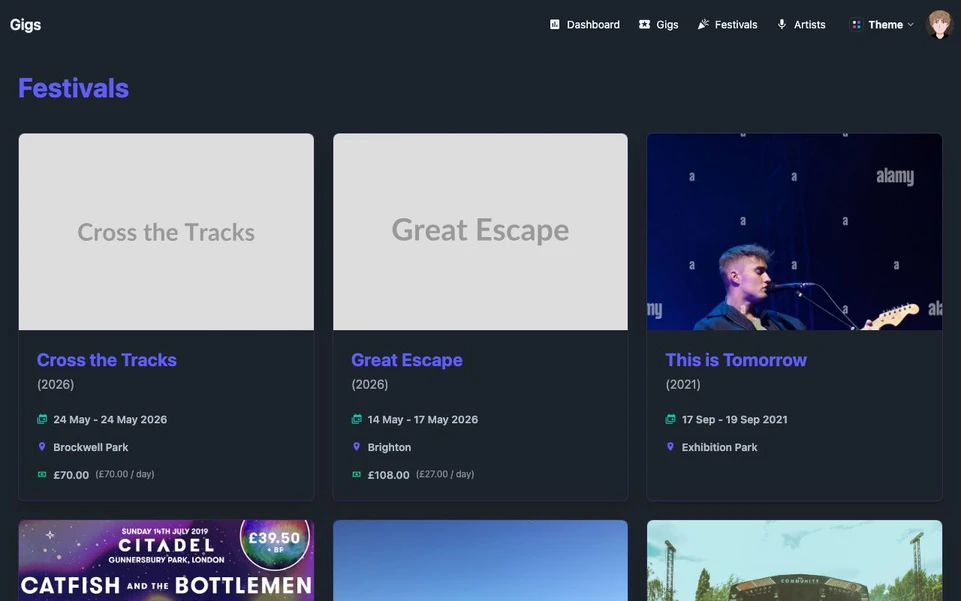Viewport: 961px width, 601px height.
Task: Click location pin icon beside Brighton
Action: pos(356,447)
